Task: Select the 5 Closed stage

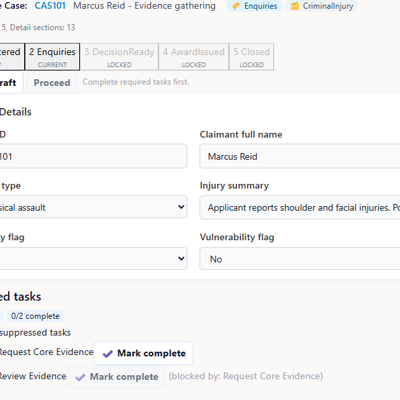Action: click(x=252, y=57)
